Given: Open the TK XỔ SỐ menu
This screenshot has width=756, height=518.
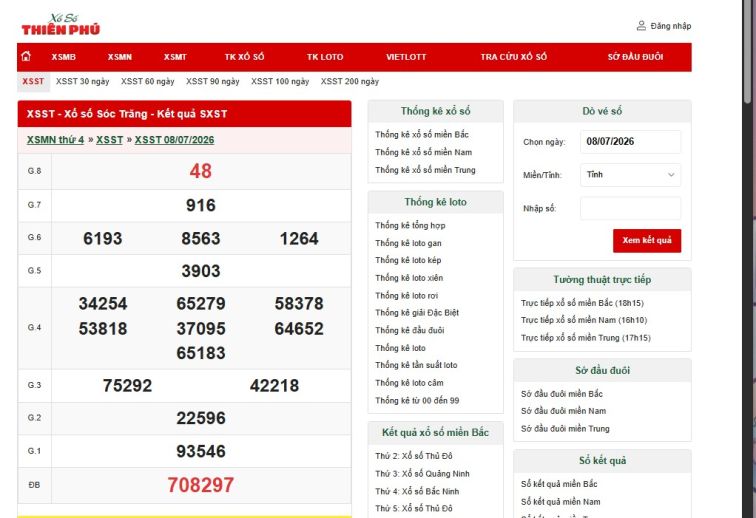Looking at the screenshot, I should 244,57.
